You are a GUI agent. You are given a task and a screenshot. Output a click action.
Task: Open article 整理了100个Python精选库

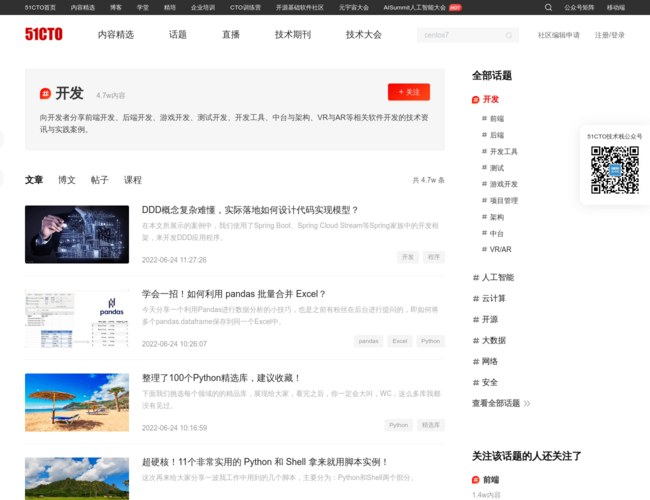tap(221, 378)
